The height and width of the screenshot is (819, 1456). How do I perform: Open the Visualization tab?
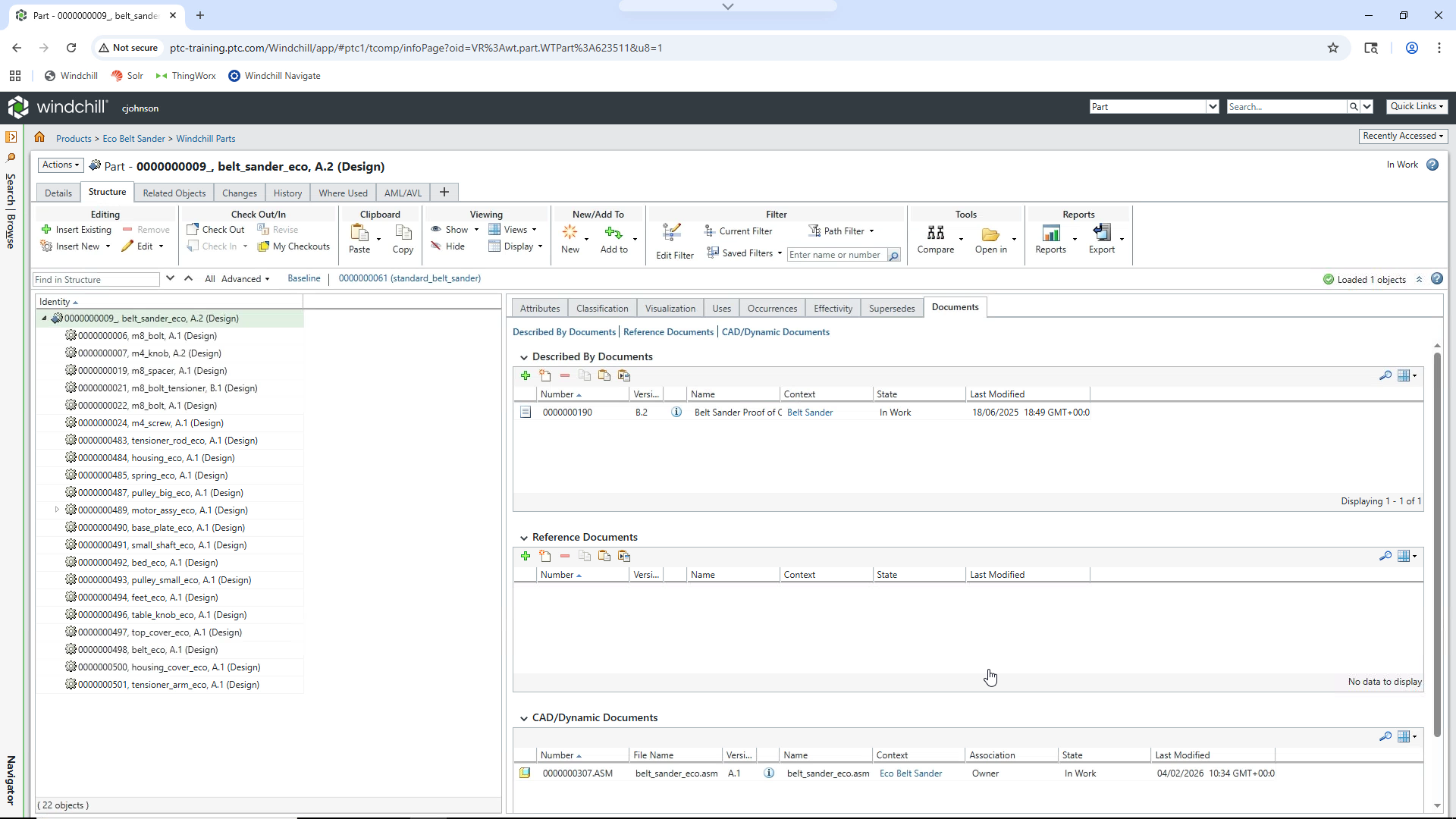point(670,309)
